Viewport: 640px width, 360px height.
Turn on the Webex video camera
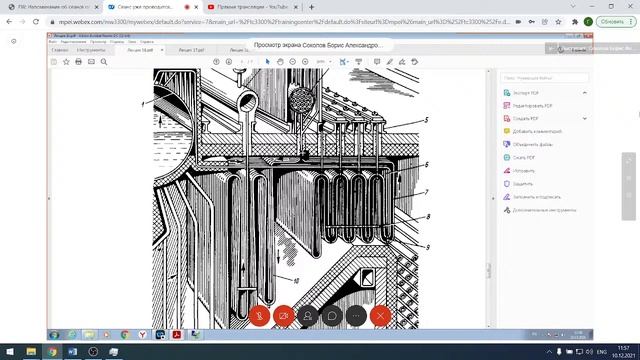(284, 316)
